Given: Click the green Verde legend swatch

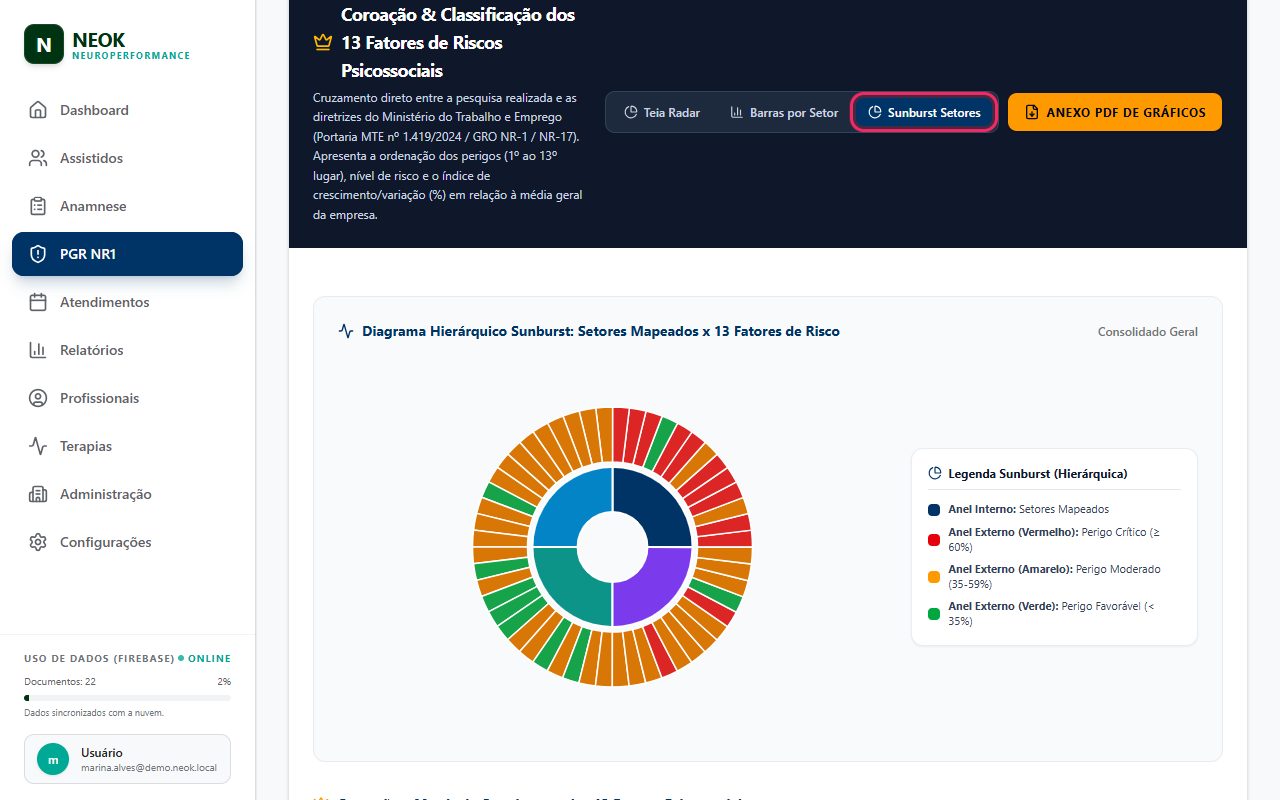Looking at the screenshot, I should [x=934, y=614].
